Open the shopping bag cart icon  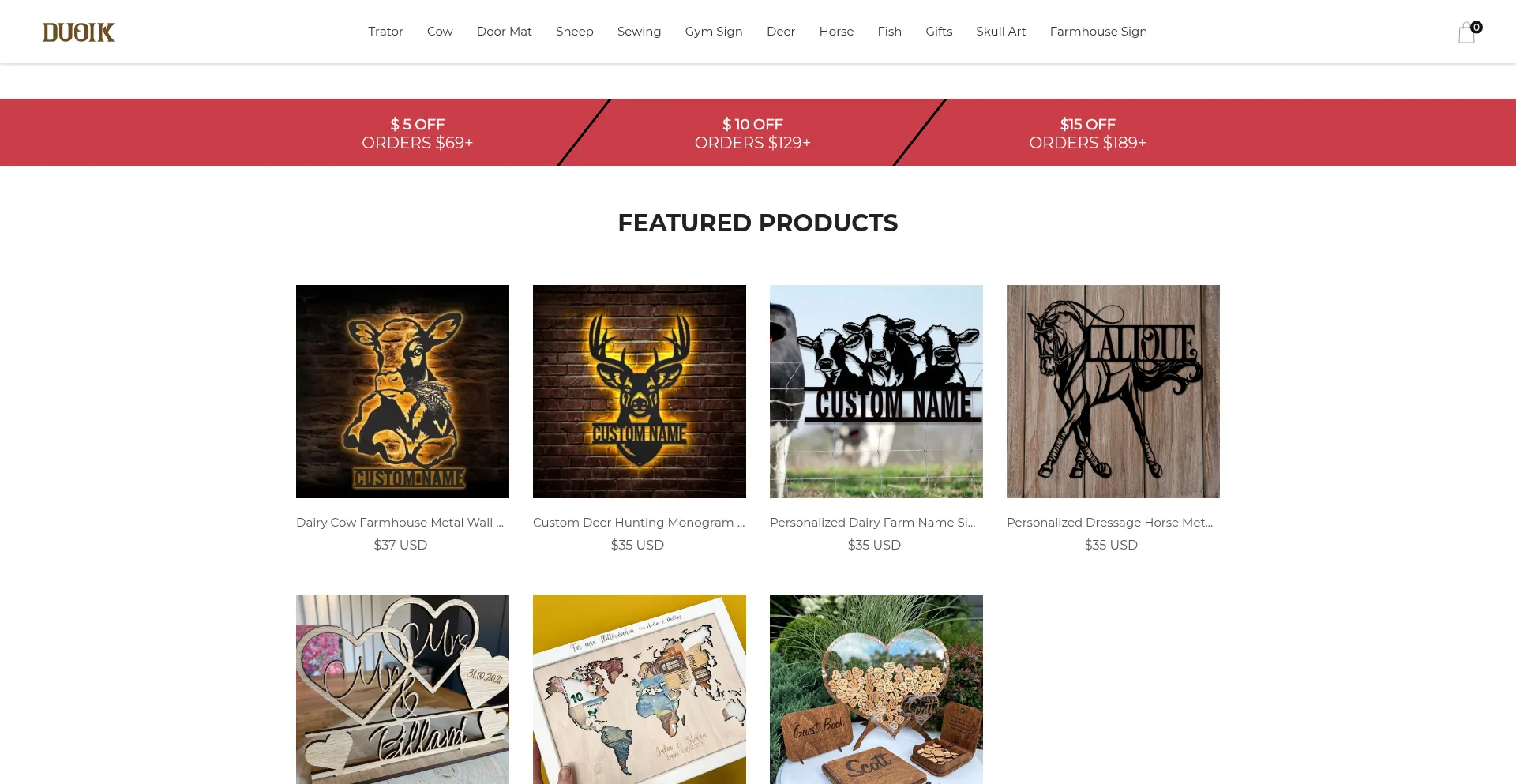tap(1468, 32)
